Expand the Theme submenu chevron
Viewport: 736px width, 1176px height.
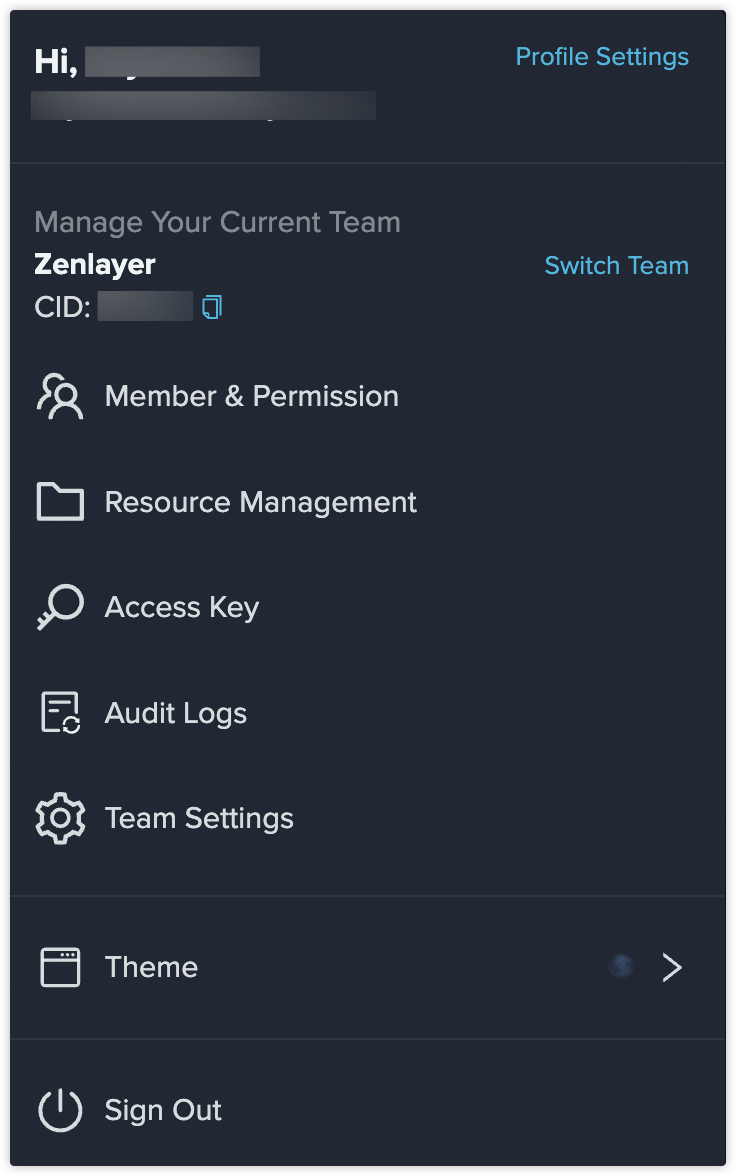(x=672, y=968)
